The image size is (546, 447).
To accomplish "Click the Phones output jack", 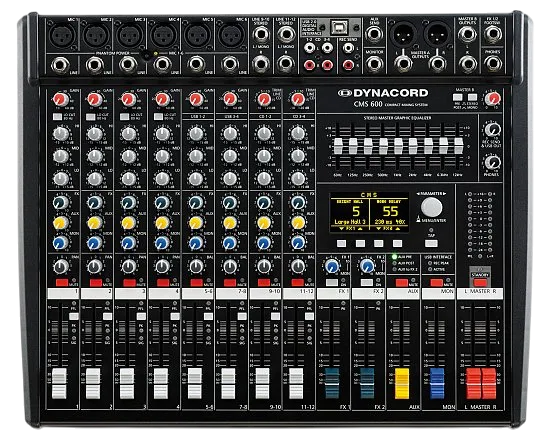I will click(493, 64).
